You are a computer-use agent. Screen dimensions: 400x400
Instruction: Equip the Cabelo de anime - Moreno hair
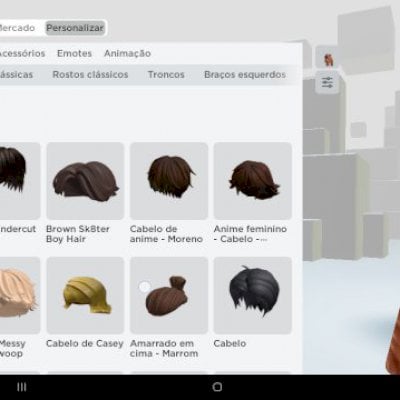(x=169, y=181)
